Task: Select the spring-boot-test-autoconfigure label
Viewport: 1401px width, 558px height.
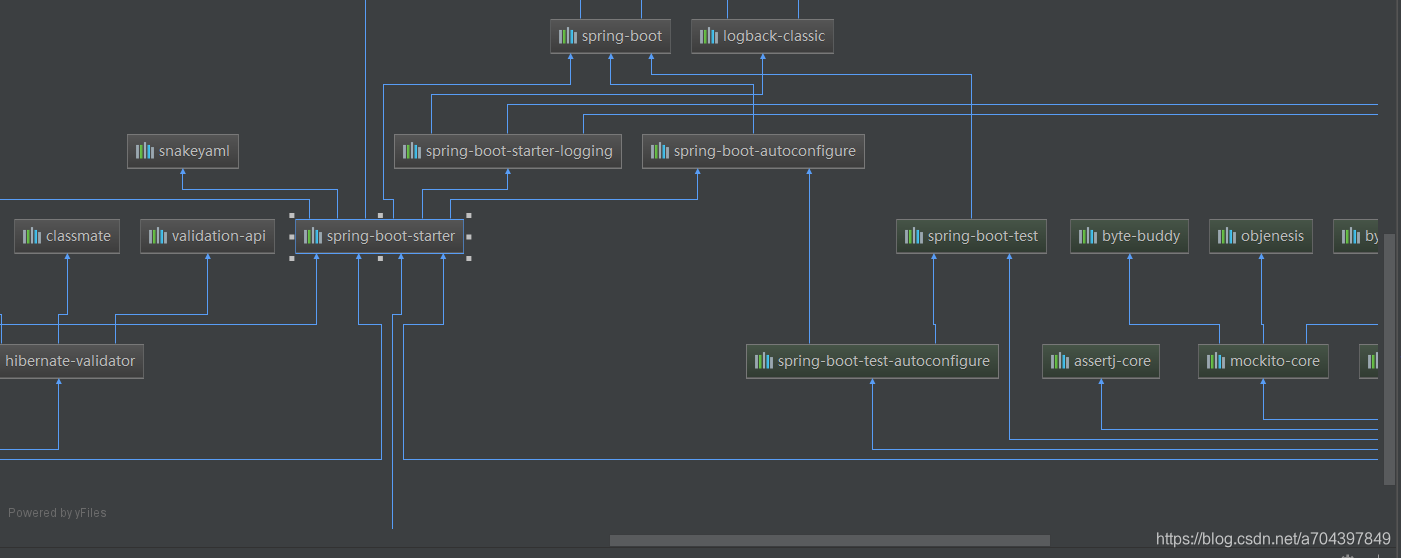Action: click(x=884, y=361)
